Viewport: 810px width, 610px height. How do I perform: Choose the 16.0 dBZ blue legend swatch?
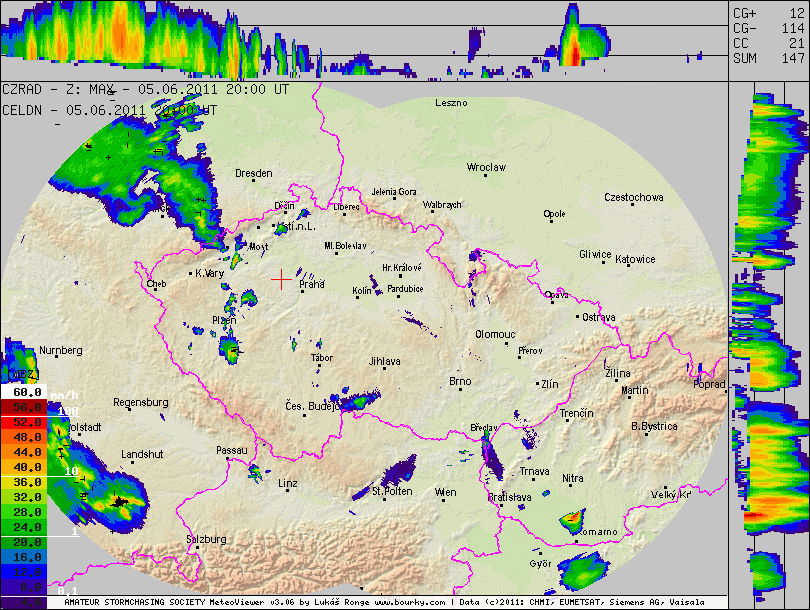(x=24, y=557)
